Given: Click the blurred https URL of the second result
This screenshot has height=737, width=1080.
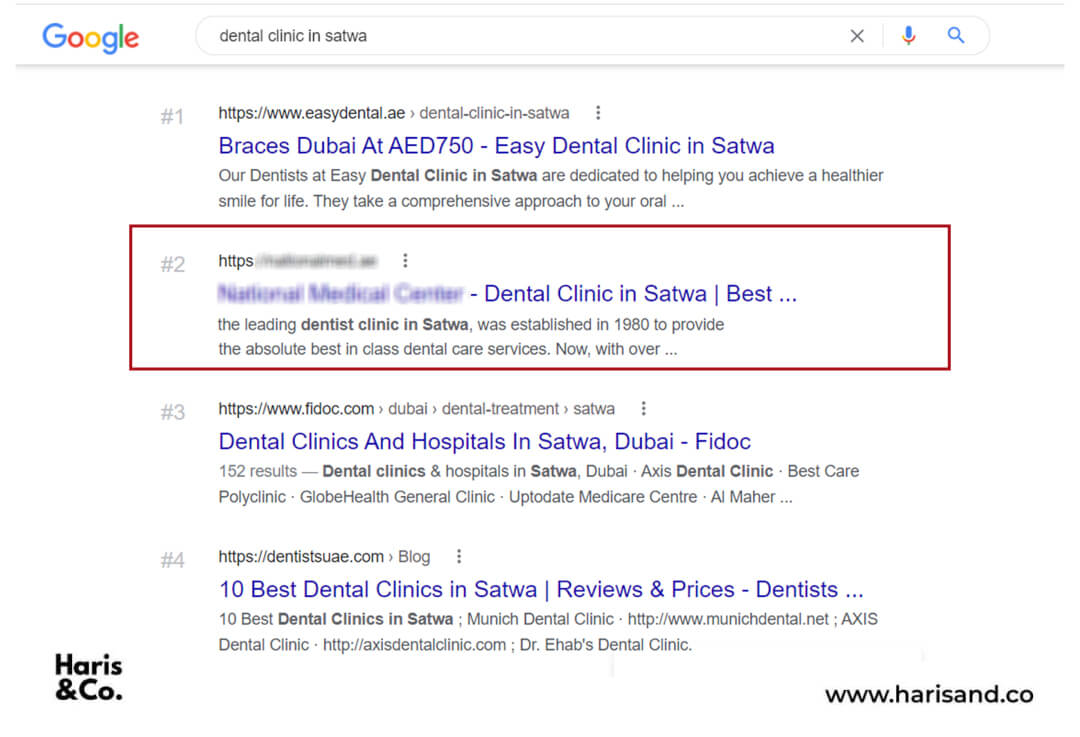Looking at the screenshot, I should 298,261.
